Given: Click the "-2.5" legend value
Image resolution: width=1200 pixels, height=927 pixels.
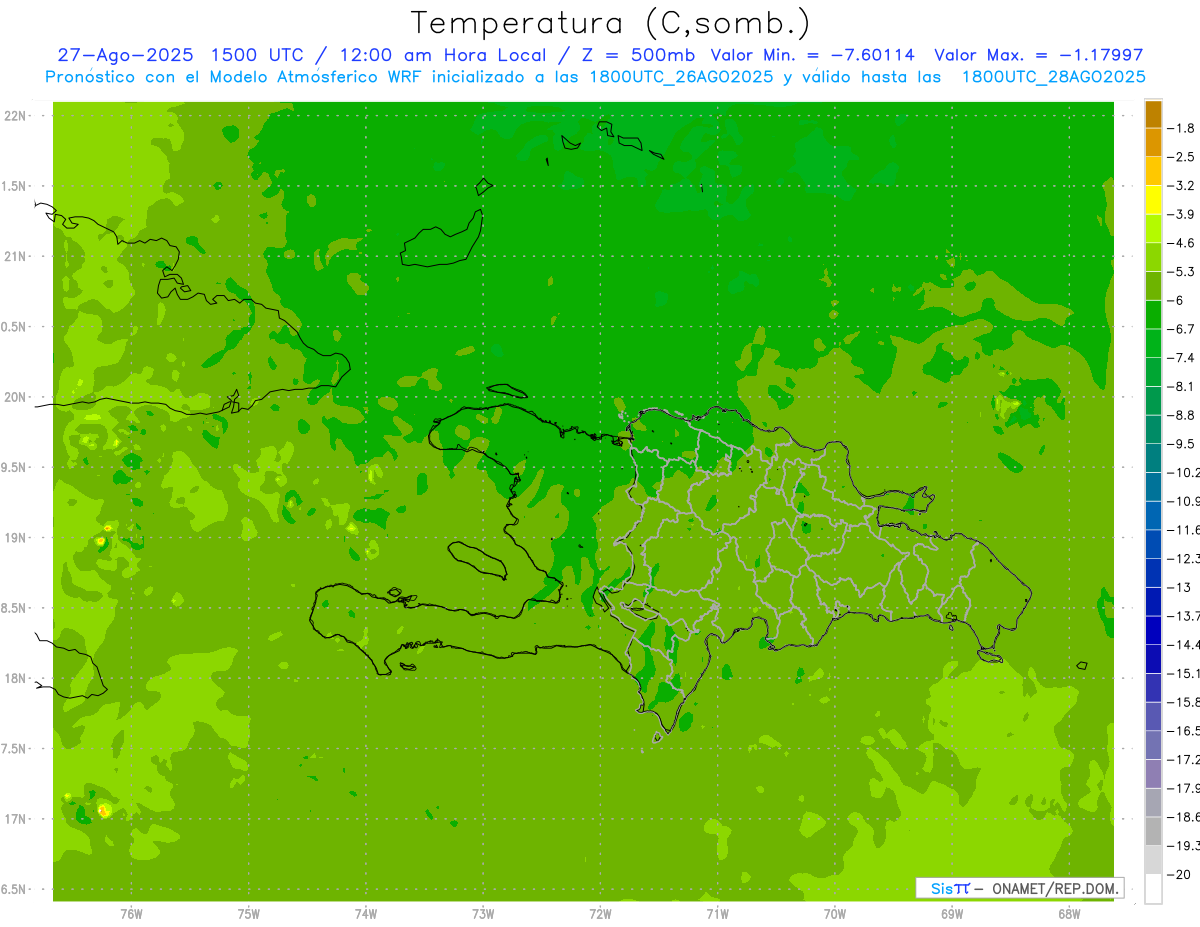Looking at the screenshot, I should coord(1181,157).
